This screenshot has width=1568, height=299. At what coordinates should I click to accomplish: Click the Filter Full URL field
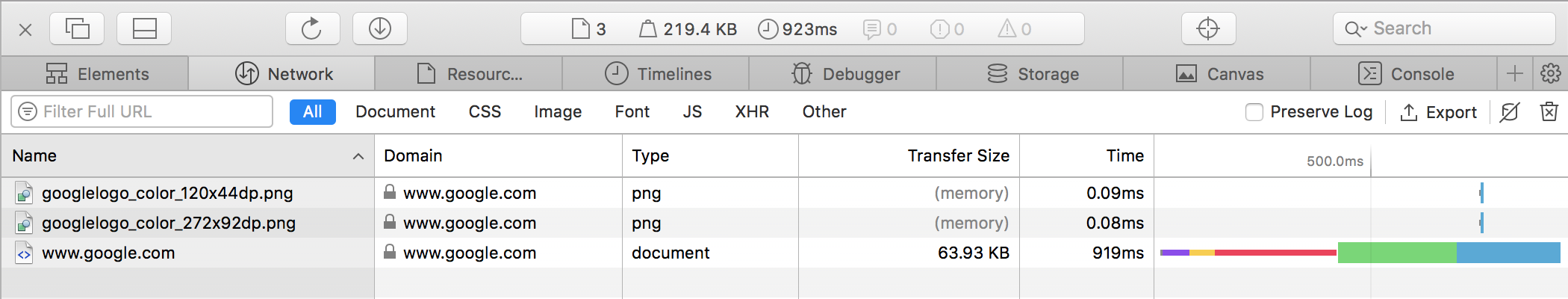[142, 112]
